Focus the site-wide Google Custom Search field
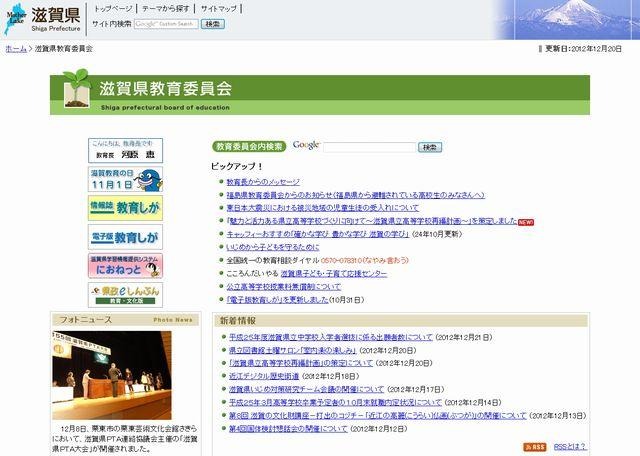Screen dimensions: 640x456 (166, 24)
